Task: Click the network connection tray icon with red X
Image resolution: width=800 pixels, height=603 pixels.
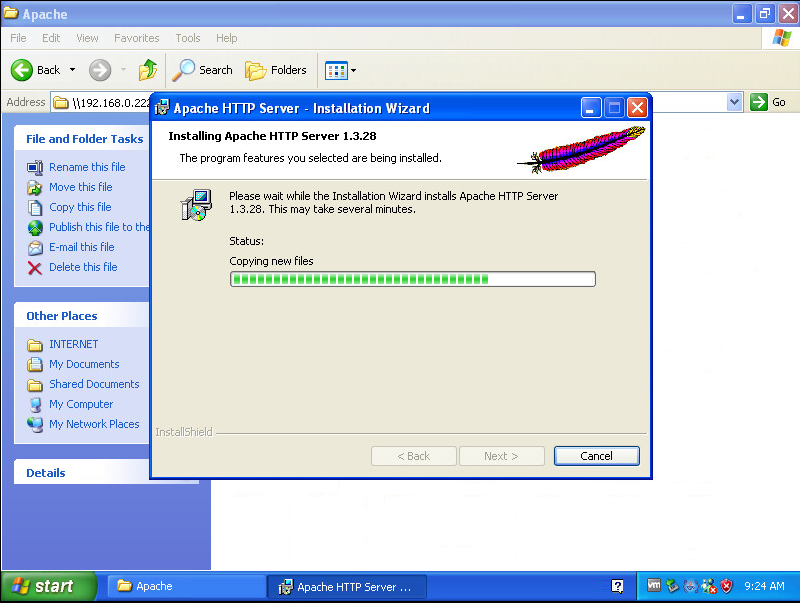Action: pos(709,586)
